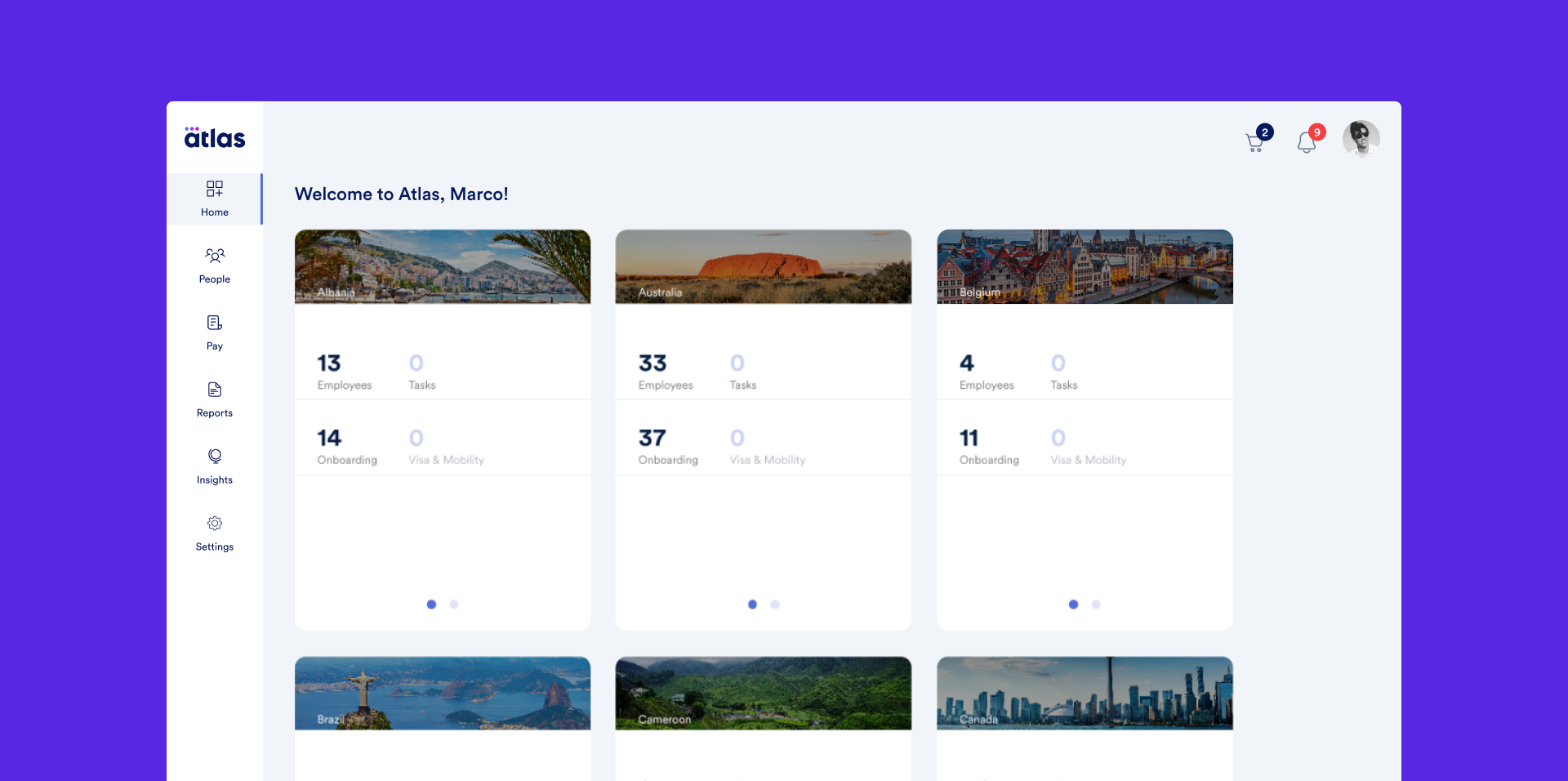Open the Settings gear icon
1568x781 pixels.
pos(215,523)
